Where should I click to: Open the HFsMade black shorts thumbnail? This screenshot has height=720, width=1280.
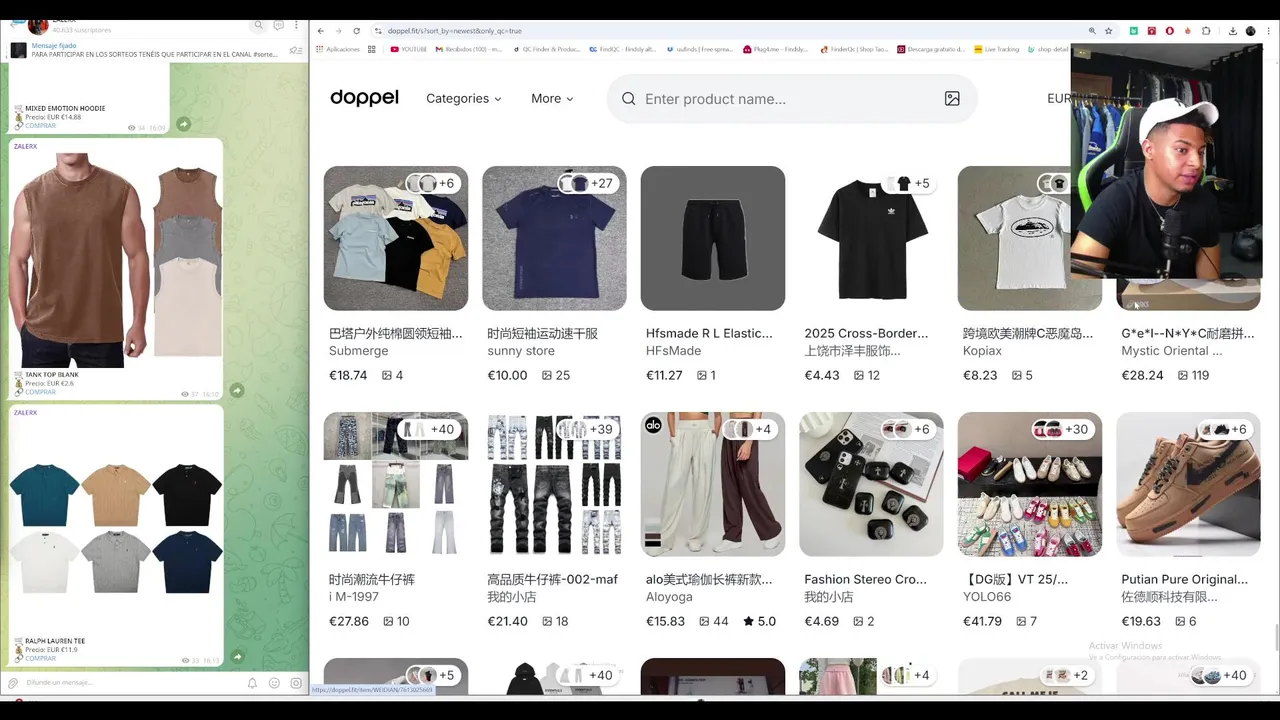713,238
